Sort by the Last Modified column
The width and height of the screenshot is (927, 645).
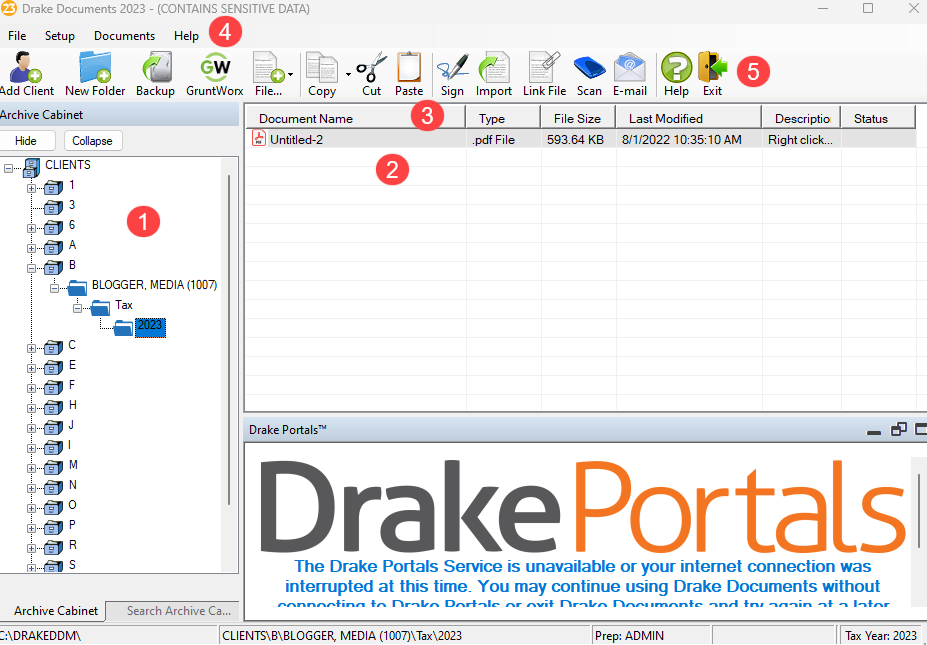point(689,118)
